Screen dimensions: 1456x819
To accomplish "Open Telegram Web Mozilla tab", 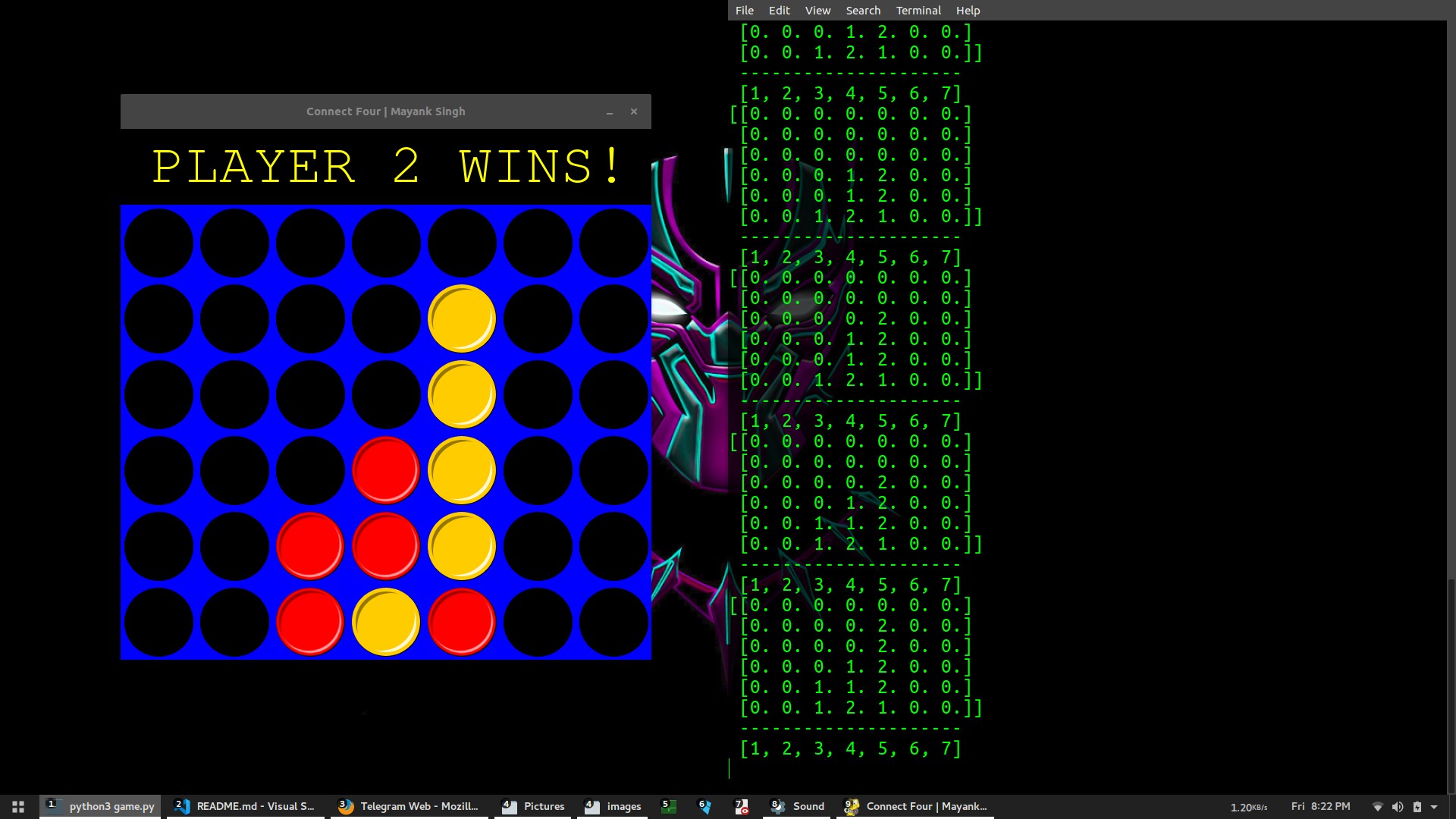I will tap(409, 806).
